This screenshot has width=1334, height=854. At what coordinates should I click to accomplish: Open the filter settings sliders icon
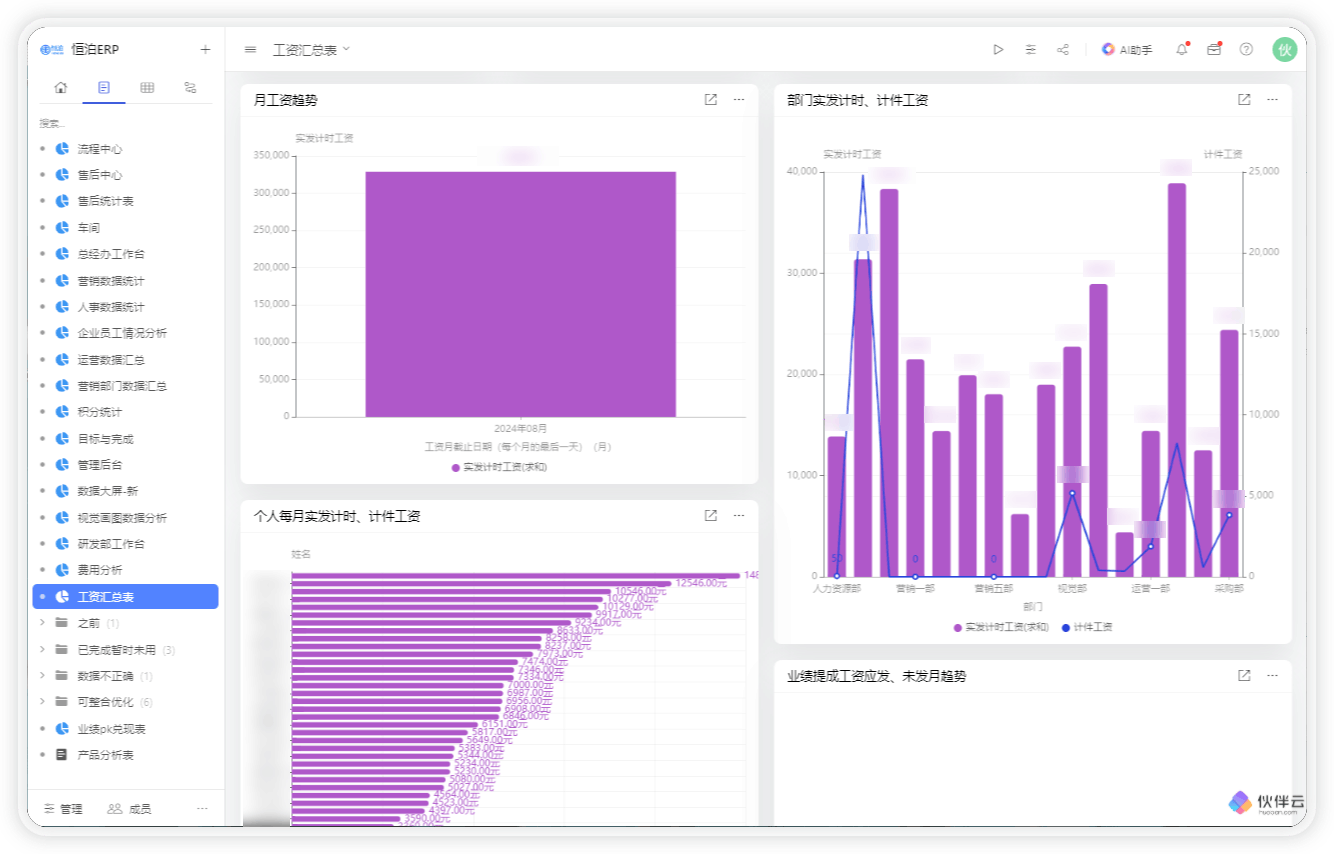click(x=1030, y=49)
